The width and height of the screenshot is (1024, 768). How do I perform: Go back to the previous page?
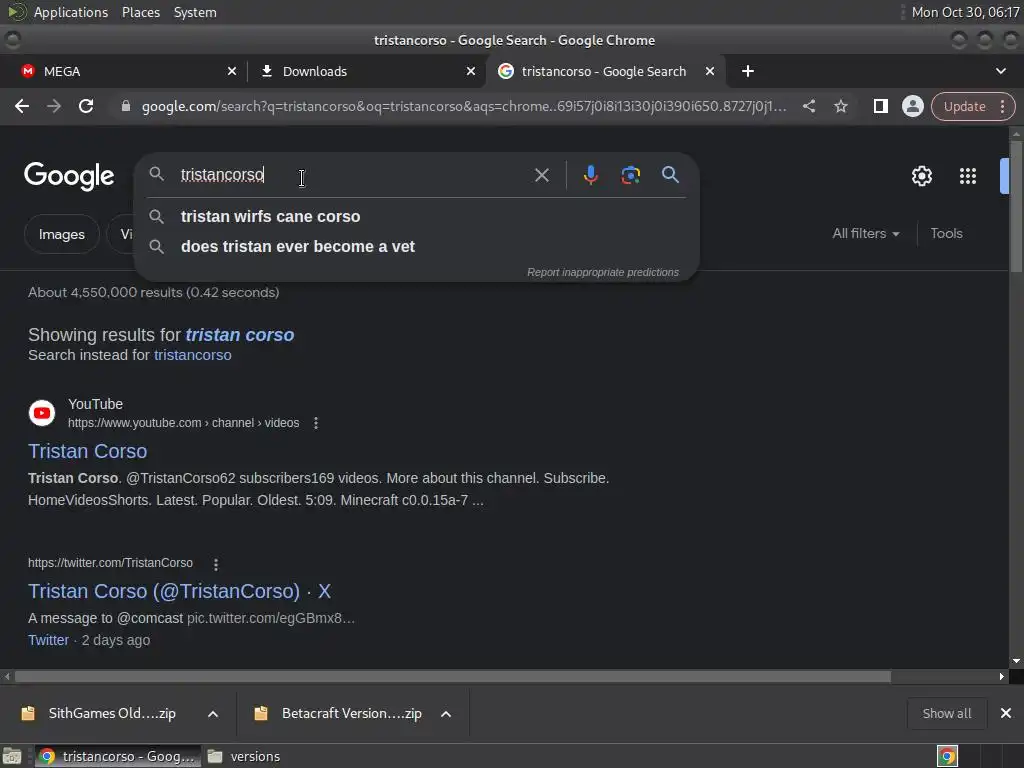[x=22, y=106]
